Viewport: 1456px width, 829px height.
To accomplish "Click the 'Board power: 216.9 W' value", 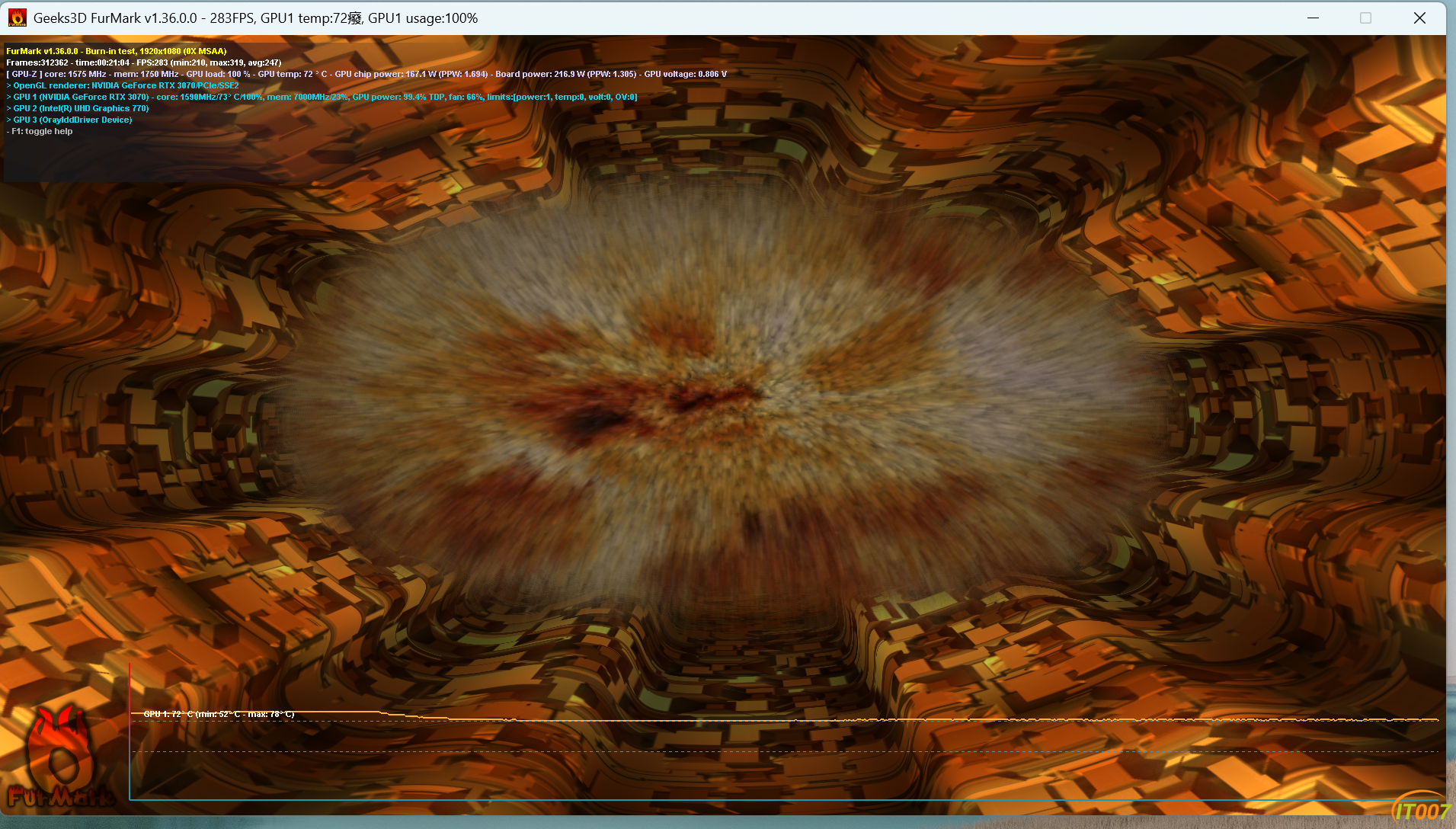I will pyautogui.click(x=540, y=74).
